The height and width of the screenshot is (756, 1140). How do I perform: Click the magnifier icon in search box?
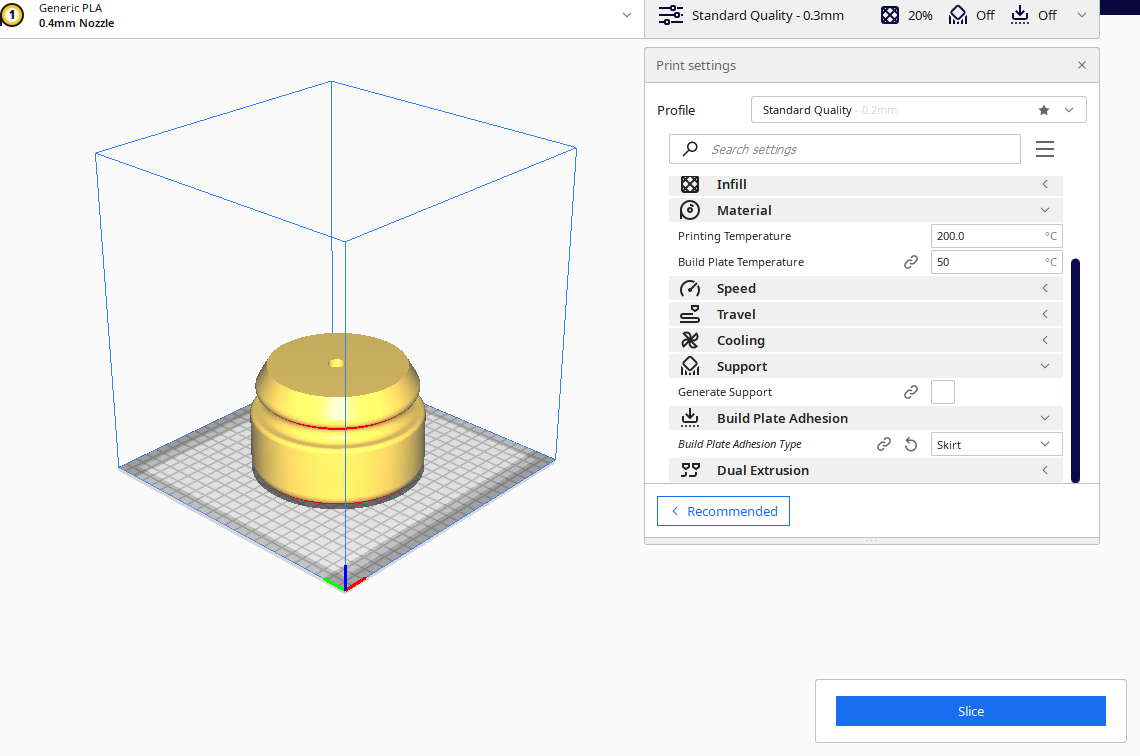click(691, 149)
